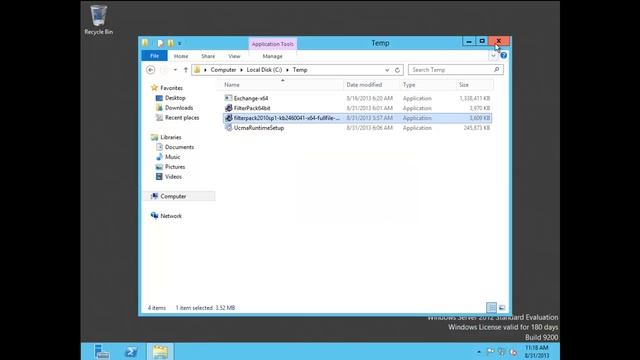Switch to the Home ribbon tab
Screen dimensions: 640x360
click(181, 56)
